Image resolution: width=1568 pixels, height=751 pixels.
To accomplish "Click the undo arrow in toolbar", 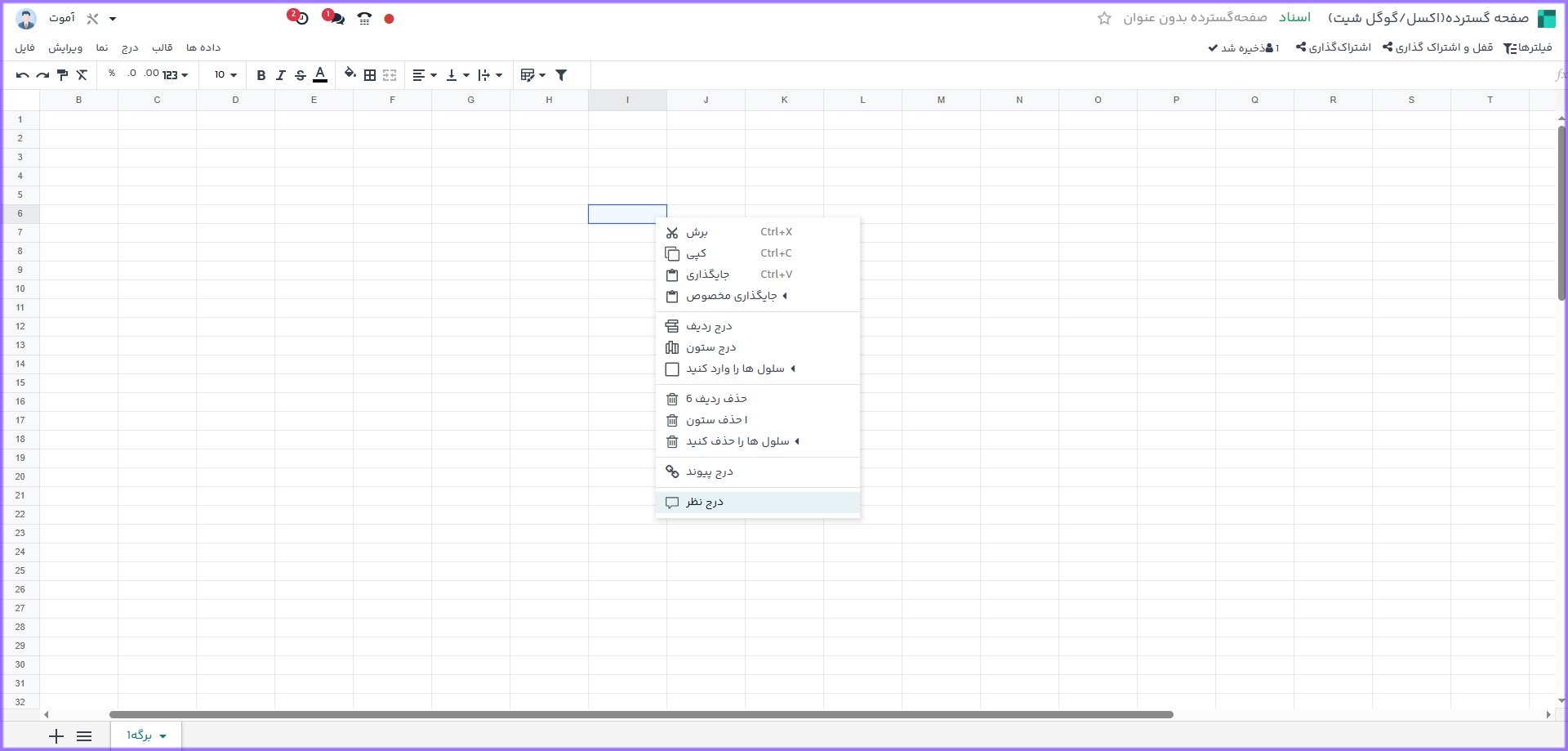I will point(22,75).
